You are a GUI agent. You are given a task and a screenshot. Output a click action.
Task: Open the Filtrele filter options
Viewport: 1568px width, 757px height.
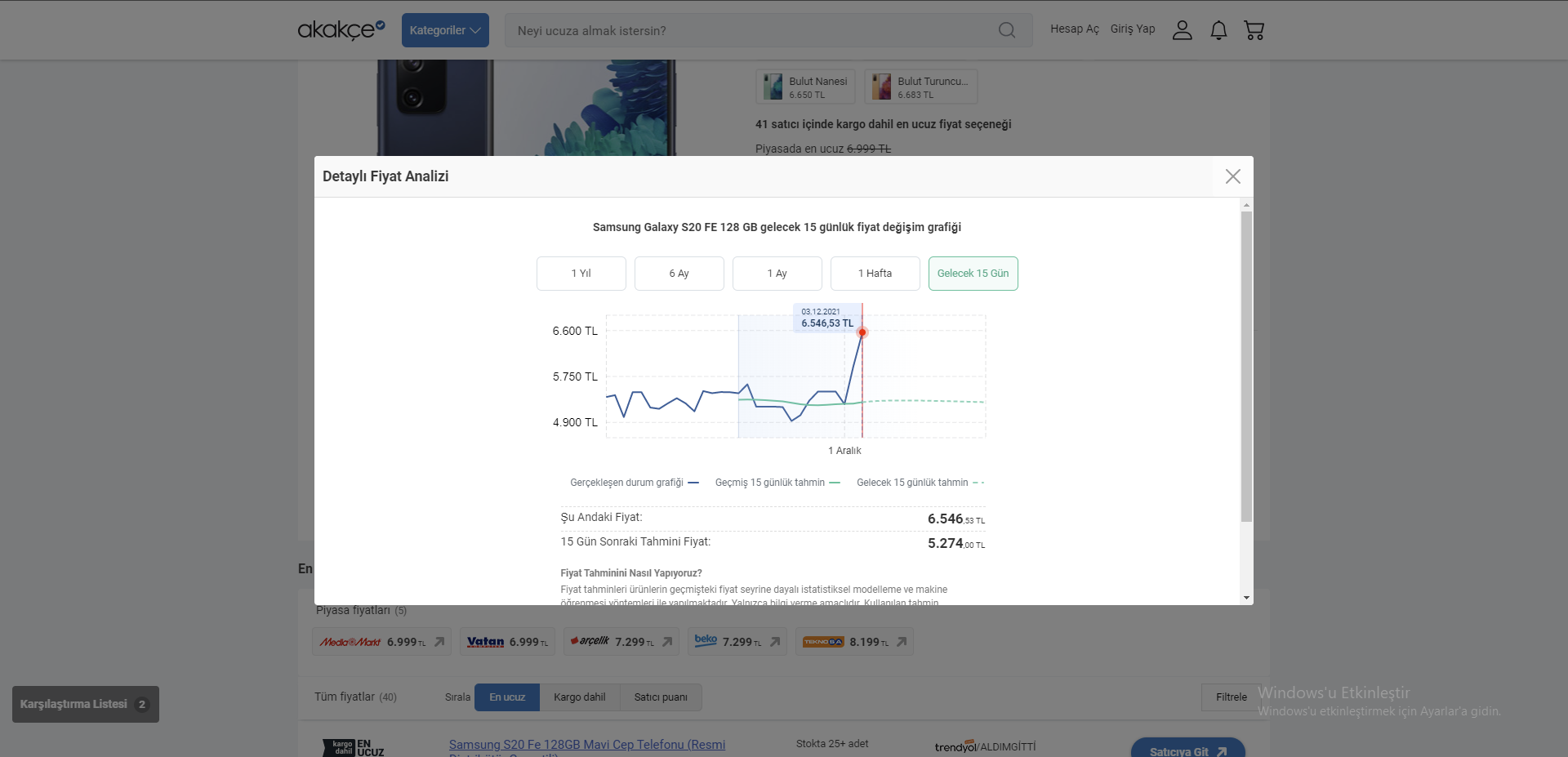pyautogui.click(x=1231, y=697)
